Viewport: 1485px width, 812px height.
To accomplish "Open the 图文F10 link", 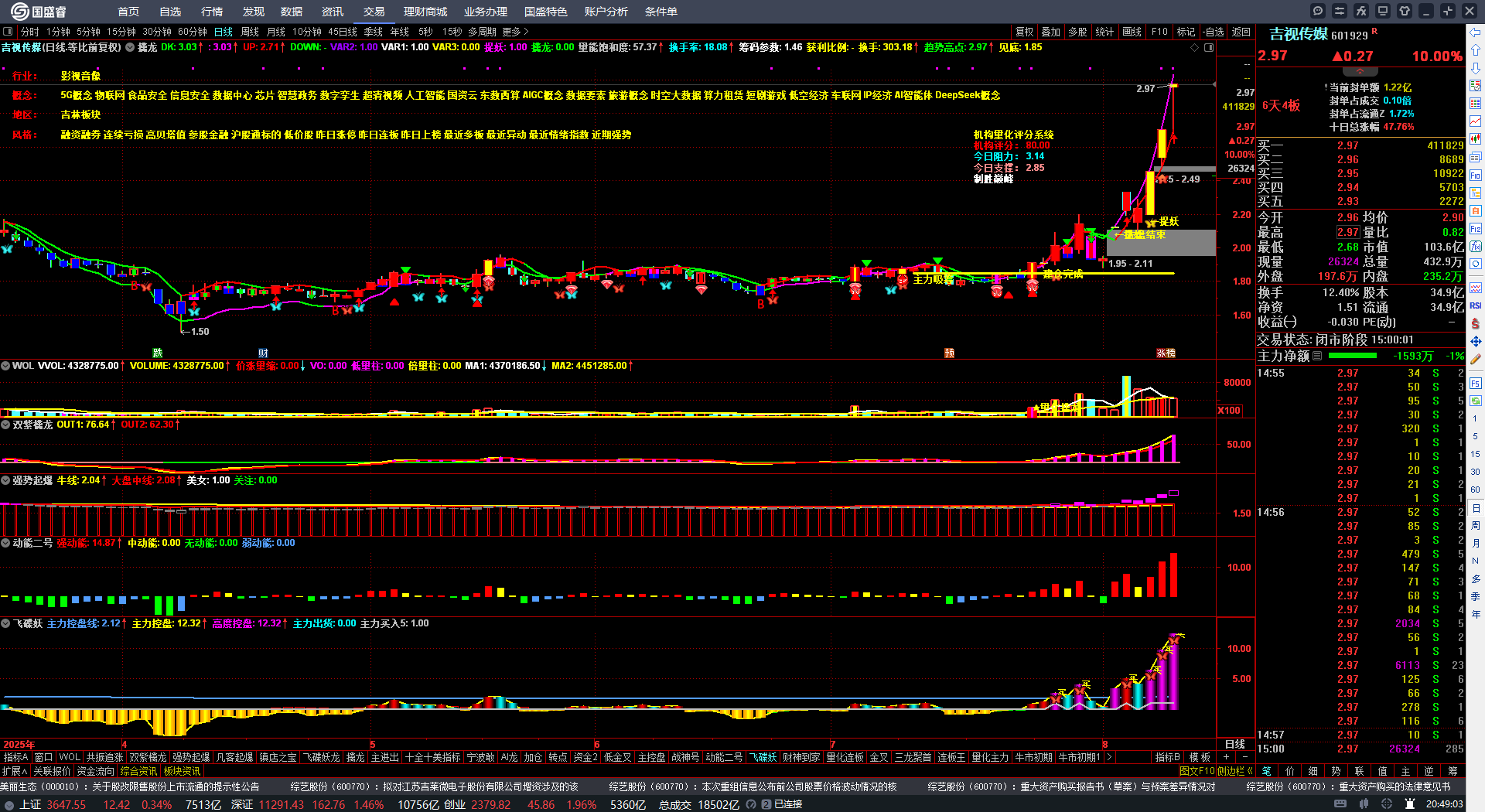I will pyautogui.click(x=1197, y=771).
